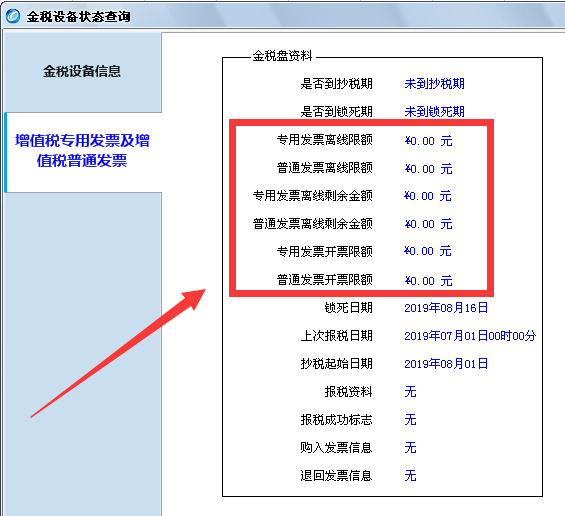Select 增值税专用发票及增值税普通发票 tab

pos(82,151)
